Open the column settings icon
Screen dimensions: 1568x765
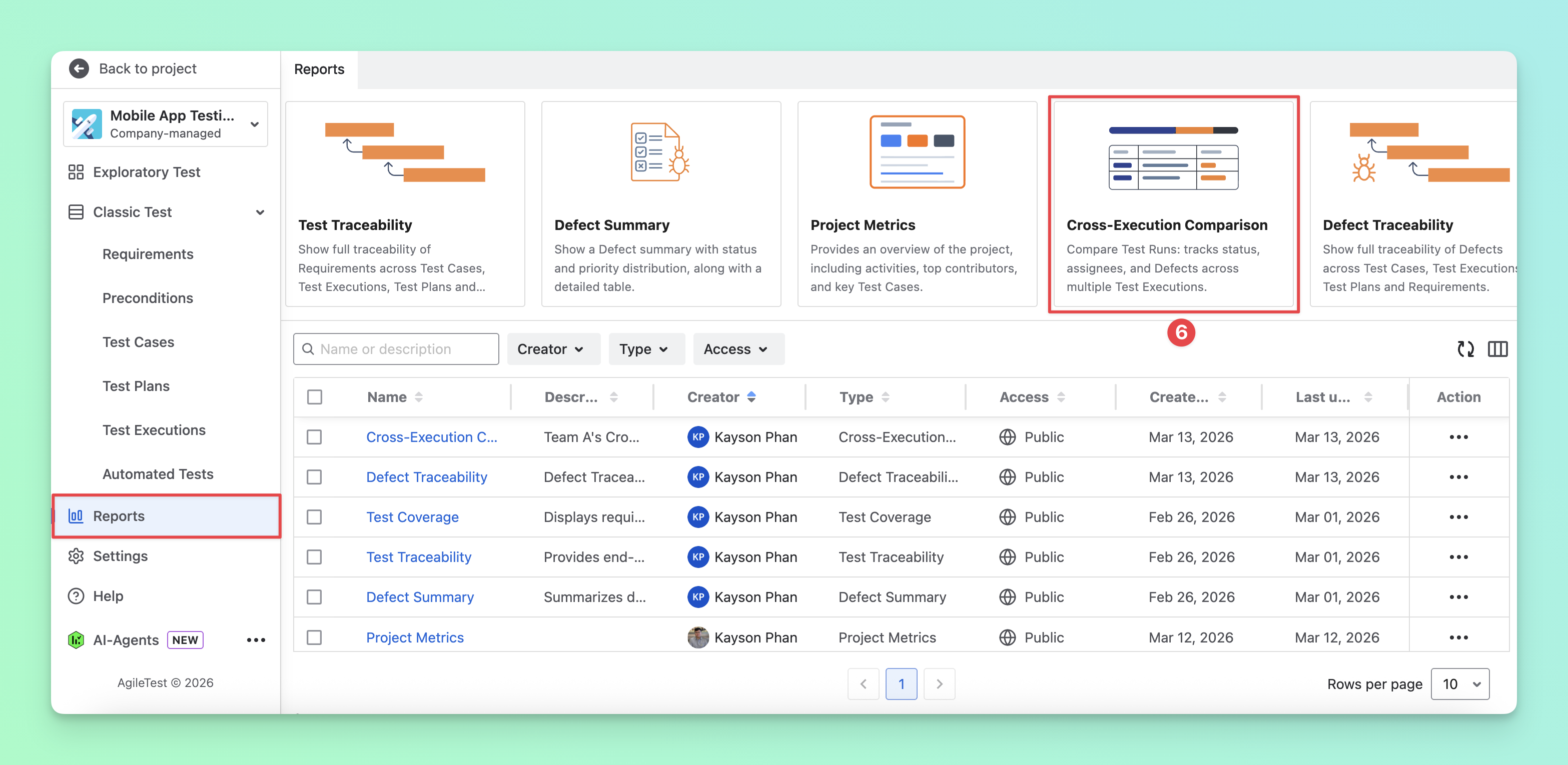pos(1497,349)
